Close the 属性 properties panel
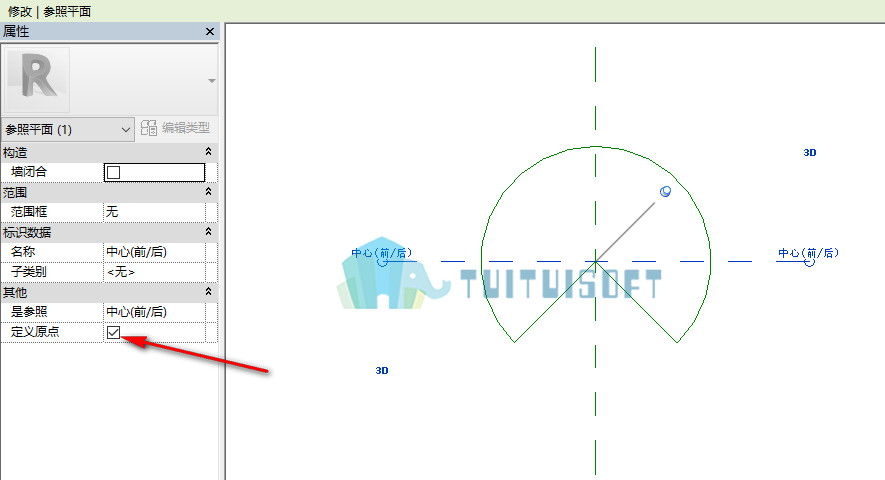This screenshot has height=480, width=885. (210, 32)
